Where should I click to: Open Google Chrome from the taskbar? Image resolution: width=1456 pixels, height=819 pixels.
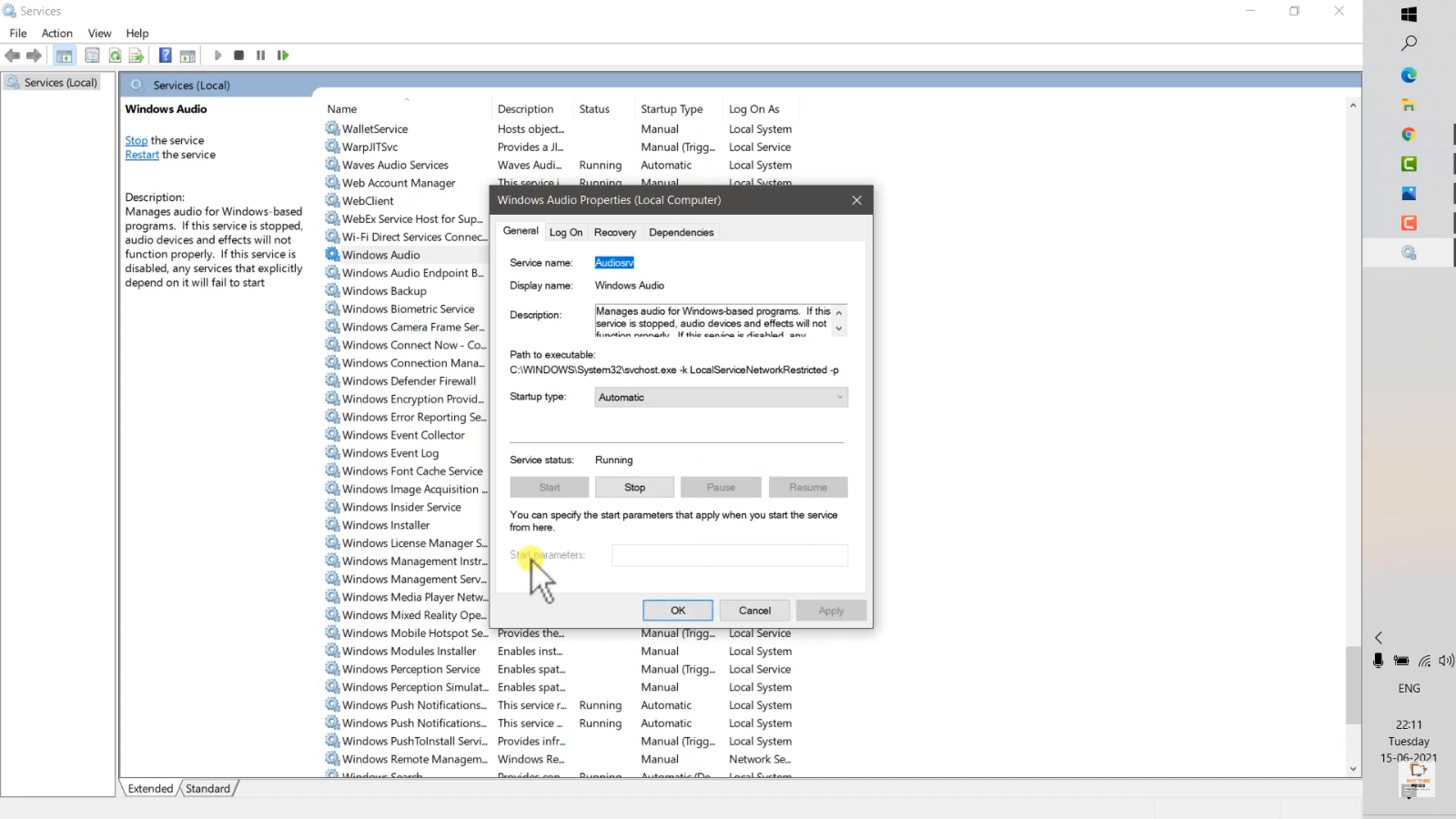pyautogui.click(x=1409, y=135)
